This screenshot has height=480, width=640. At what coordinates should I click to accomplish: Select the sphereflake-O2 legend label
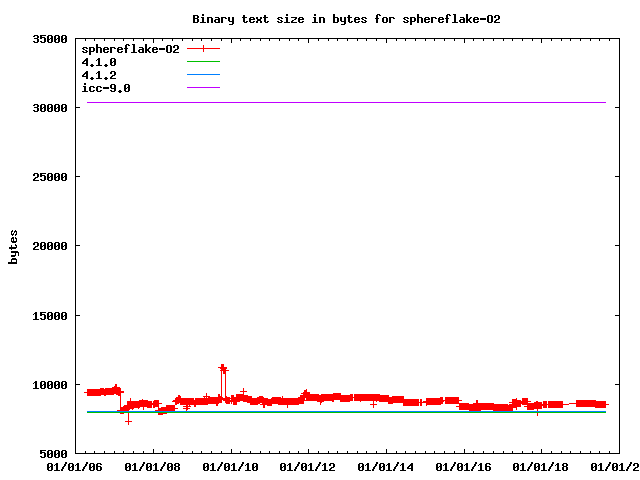pyautogui.click(x=130, y=49)
